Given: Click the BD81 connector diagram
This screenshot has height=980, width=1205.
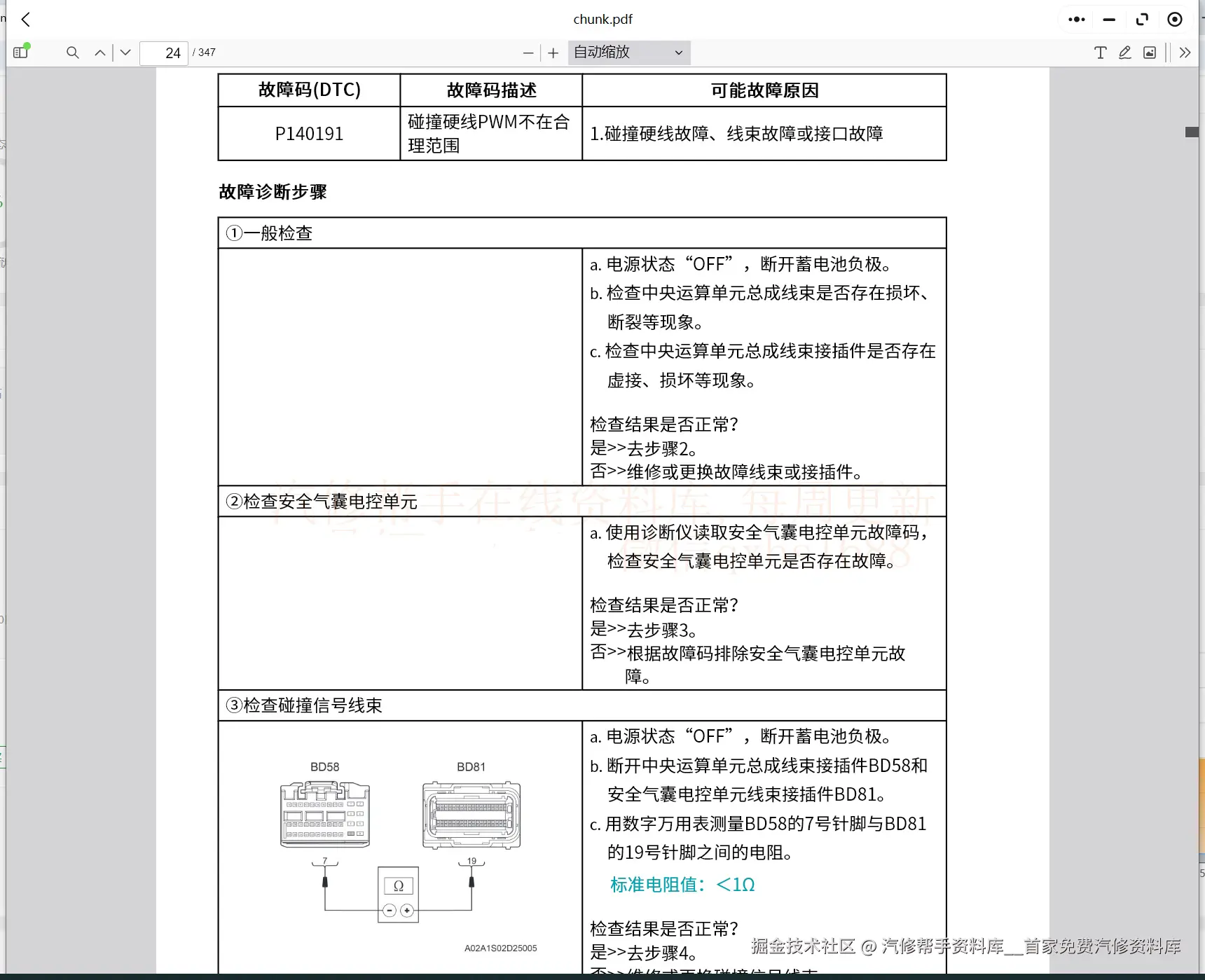Looking at the screenshot, I should point(471,815).
